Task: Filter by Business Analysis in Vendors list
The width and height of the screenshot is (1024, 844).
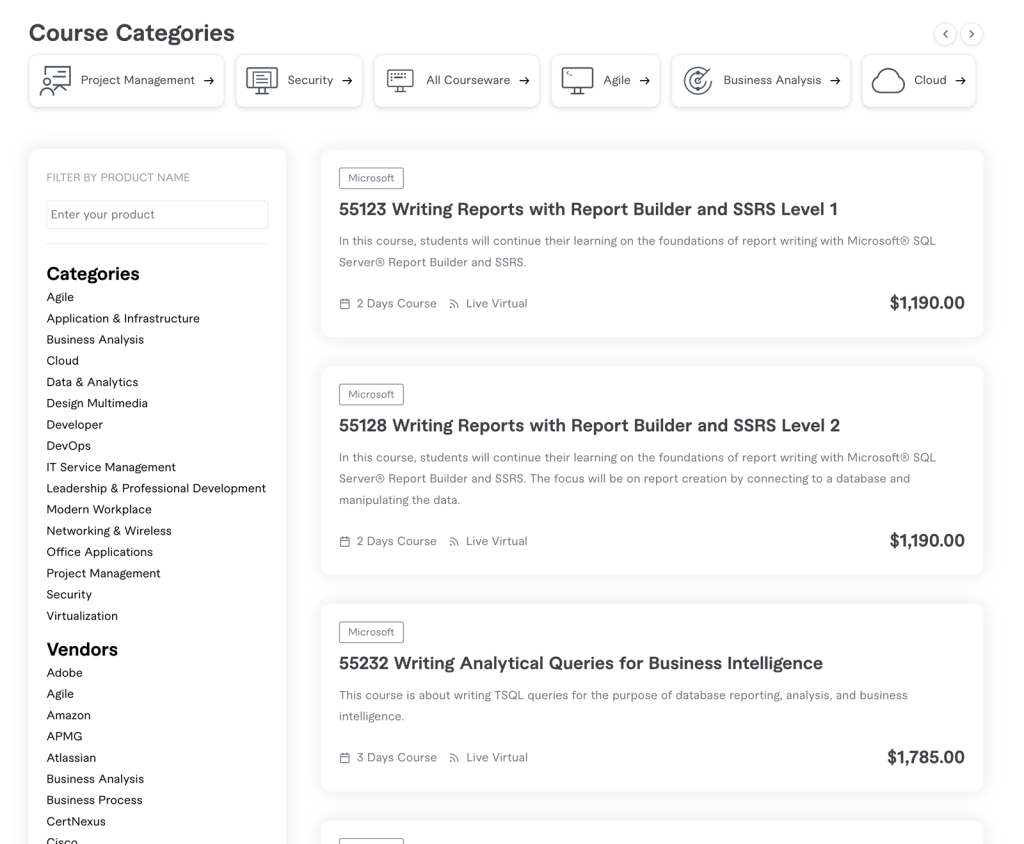Action: pos(95,779)
